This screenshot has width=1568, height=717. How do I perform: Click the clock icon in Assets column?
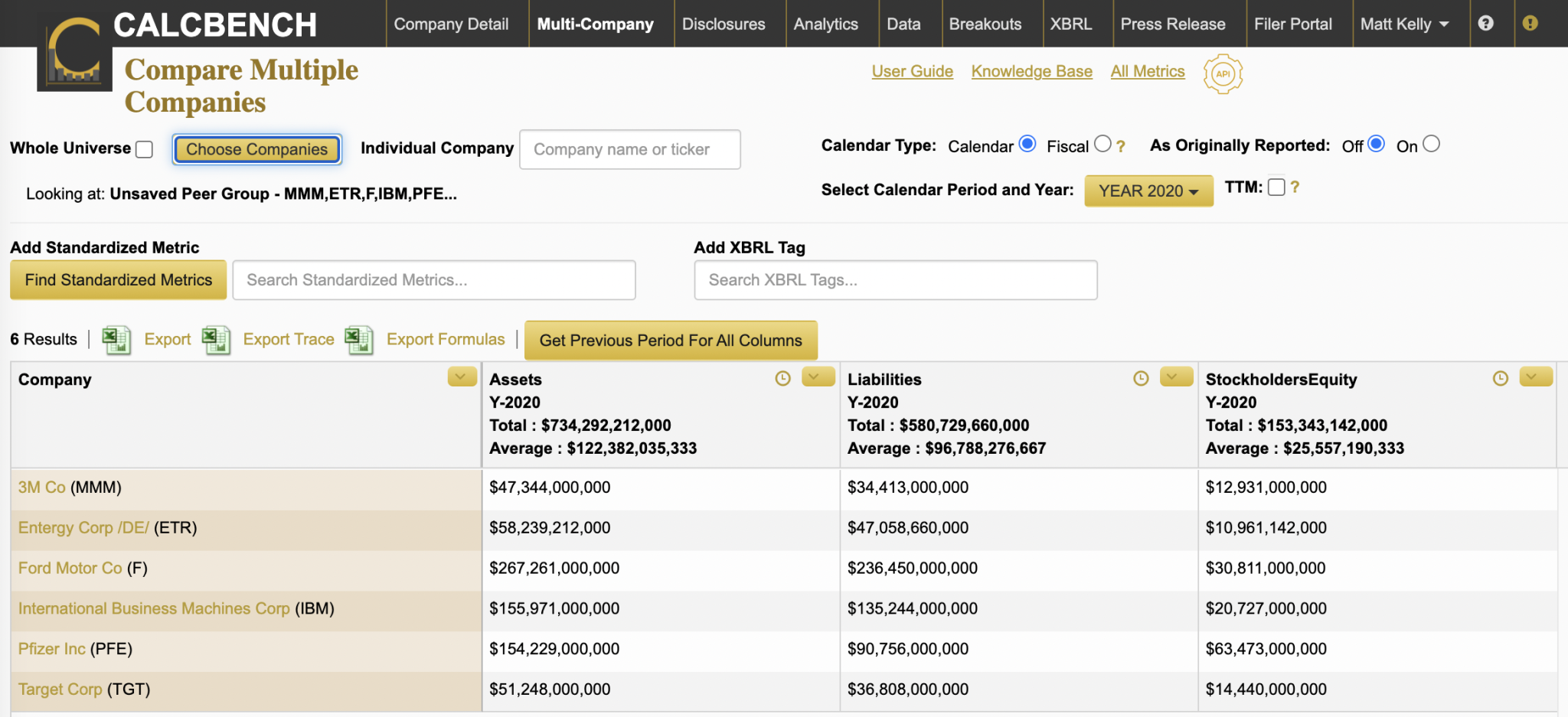pyautogui.click(x=782, y=378)
